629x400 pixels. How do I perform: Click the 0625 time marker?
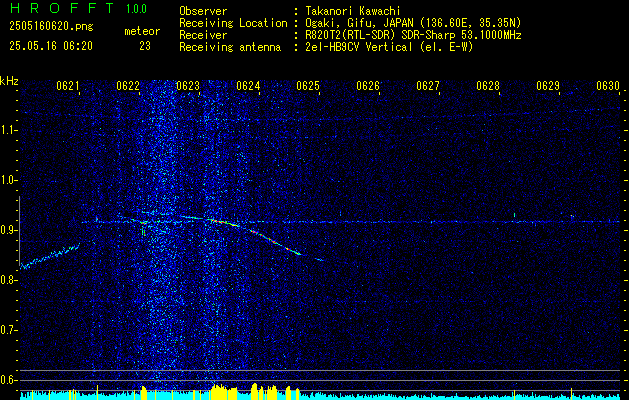(308, 85)
